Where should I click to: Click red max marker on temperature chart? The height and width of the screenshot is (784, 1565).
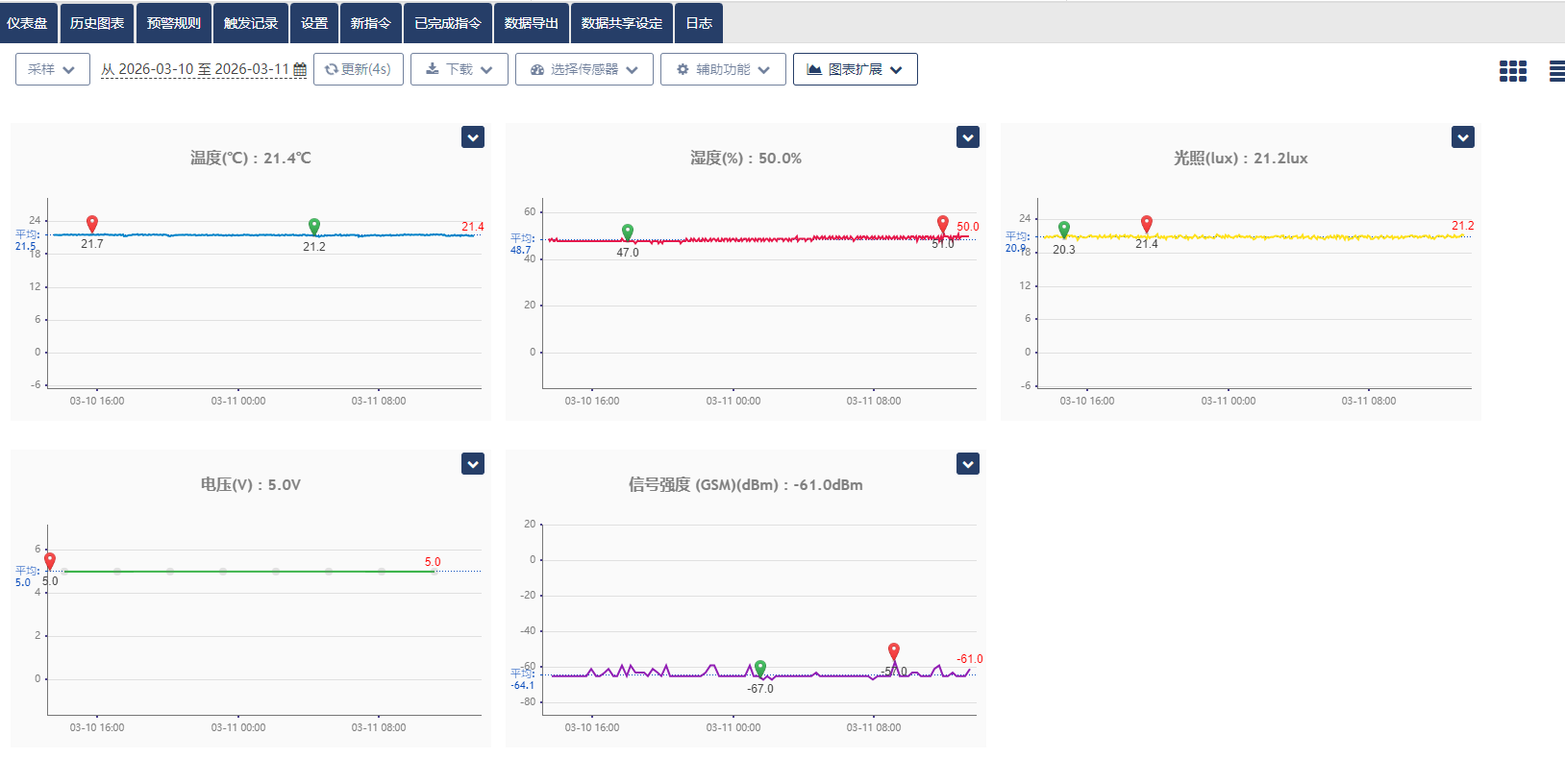(92, 224)
